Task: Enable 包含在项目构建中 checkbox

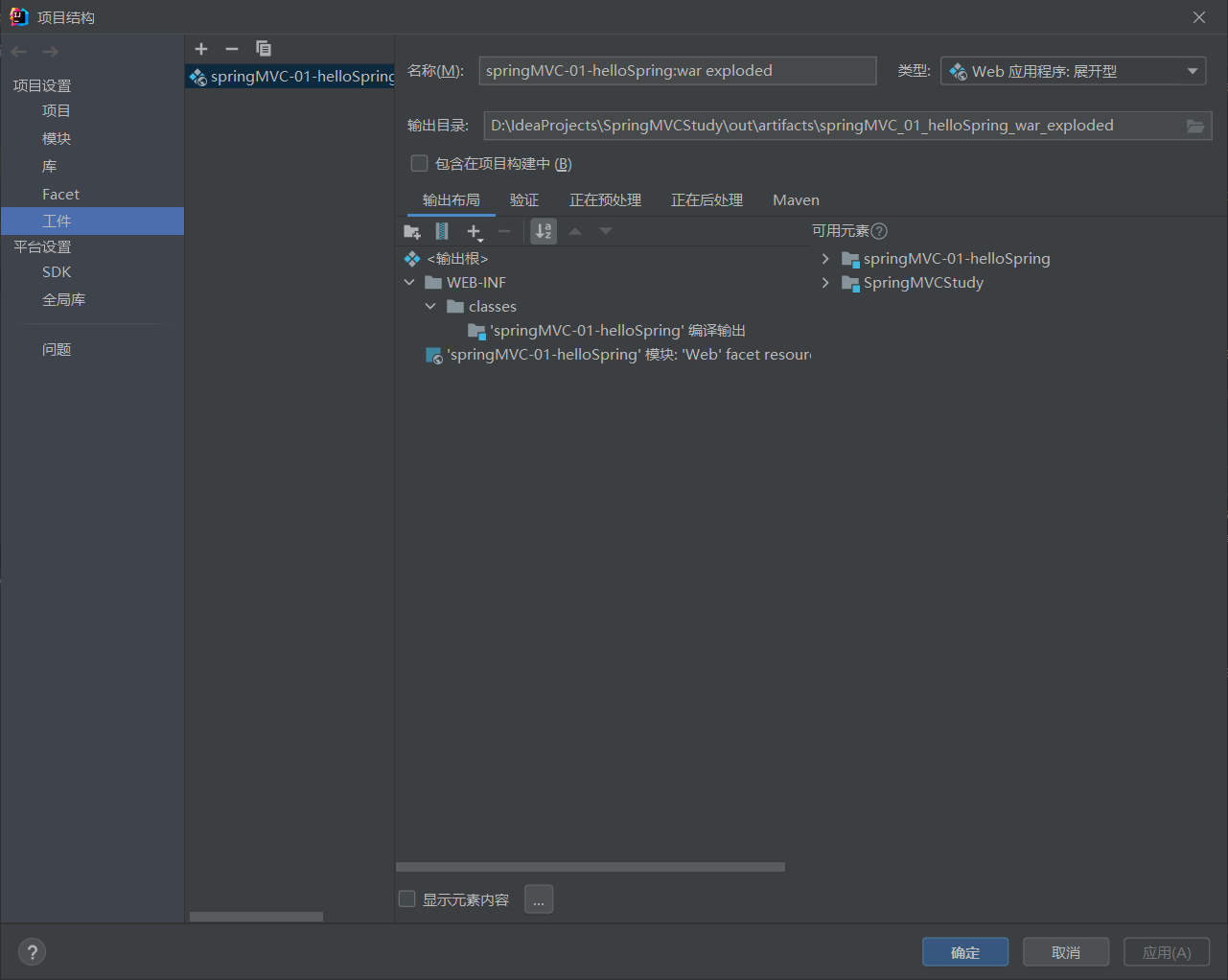Action: (419, 164)
